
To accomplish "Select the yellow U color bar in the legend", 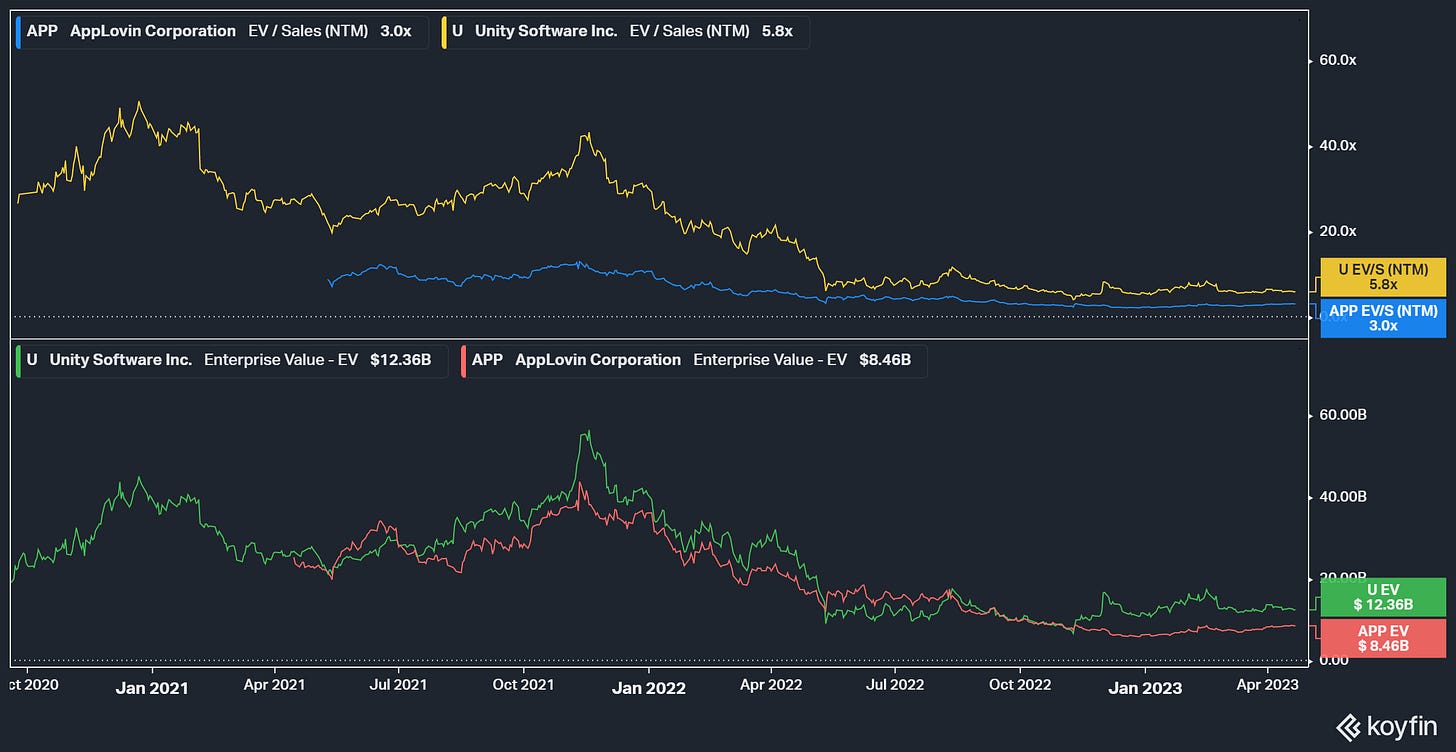I will 444,31.
